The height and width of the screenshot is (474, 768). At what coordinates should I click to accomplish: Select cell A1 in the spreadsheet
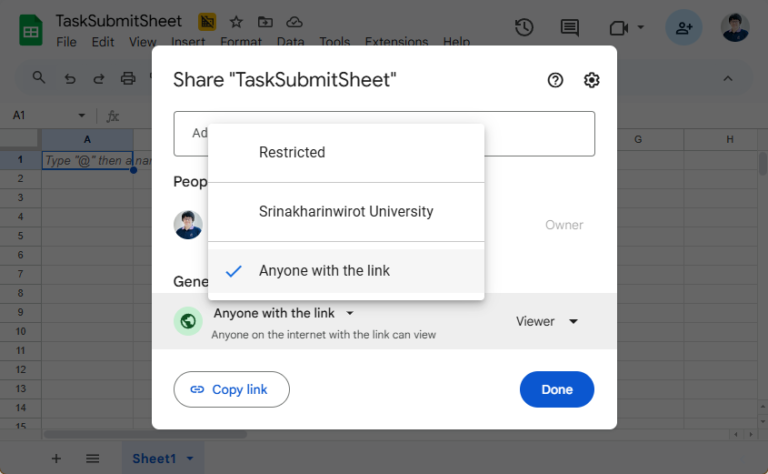87,160
